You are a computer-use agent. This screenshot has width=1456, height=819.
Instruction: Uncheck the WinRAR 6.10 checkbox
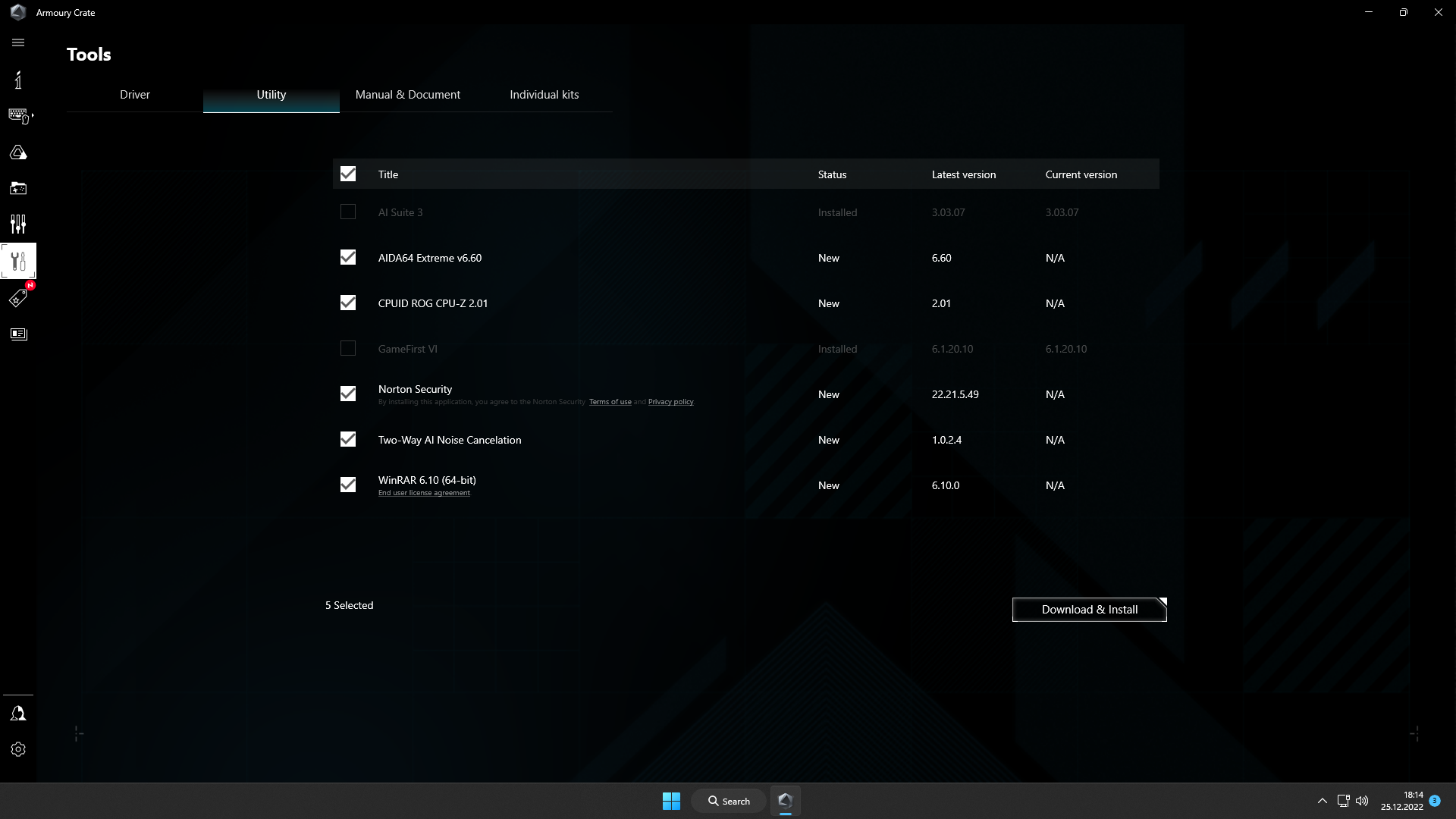[x=347, y=485]
